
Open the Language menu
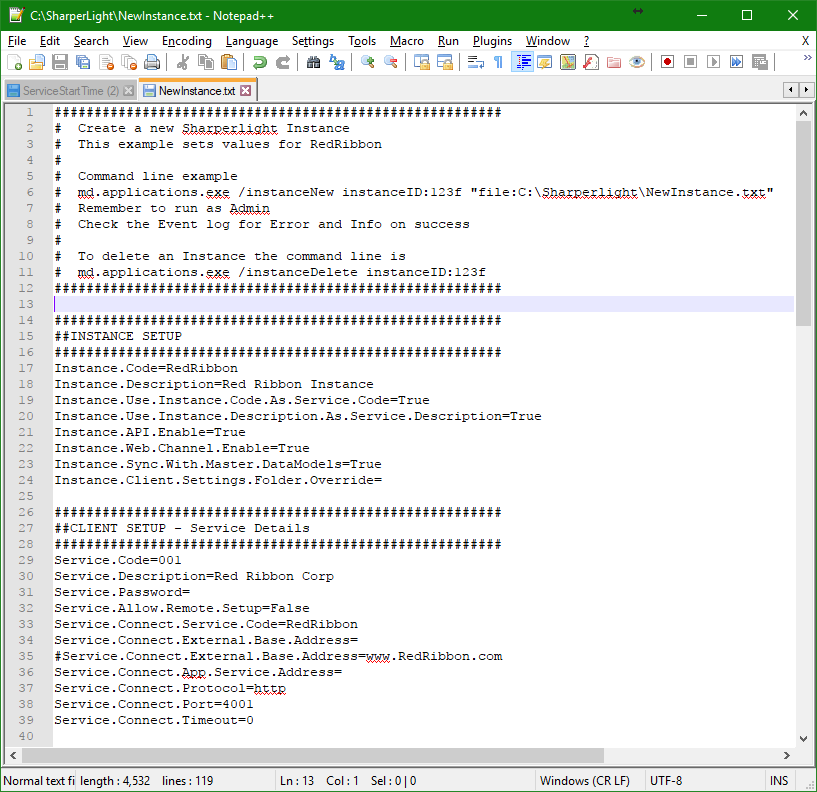tap(252, 41)
